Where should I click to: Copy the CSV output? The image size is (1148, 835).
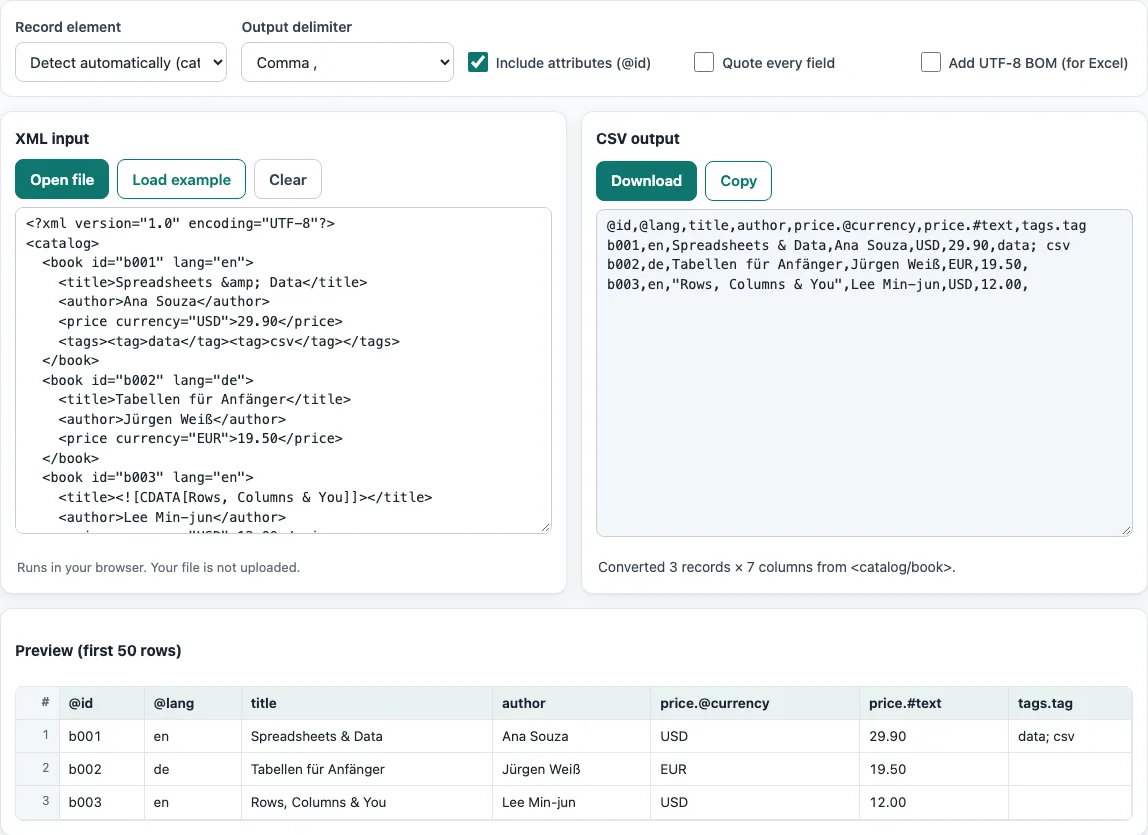[738, 181]
